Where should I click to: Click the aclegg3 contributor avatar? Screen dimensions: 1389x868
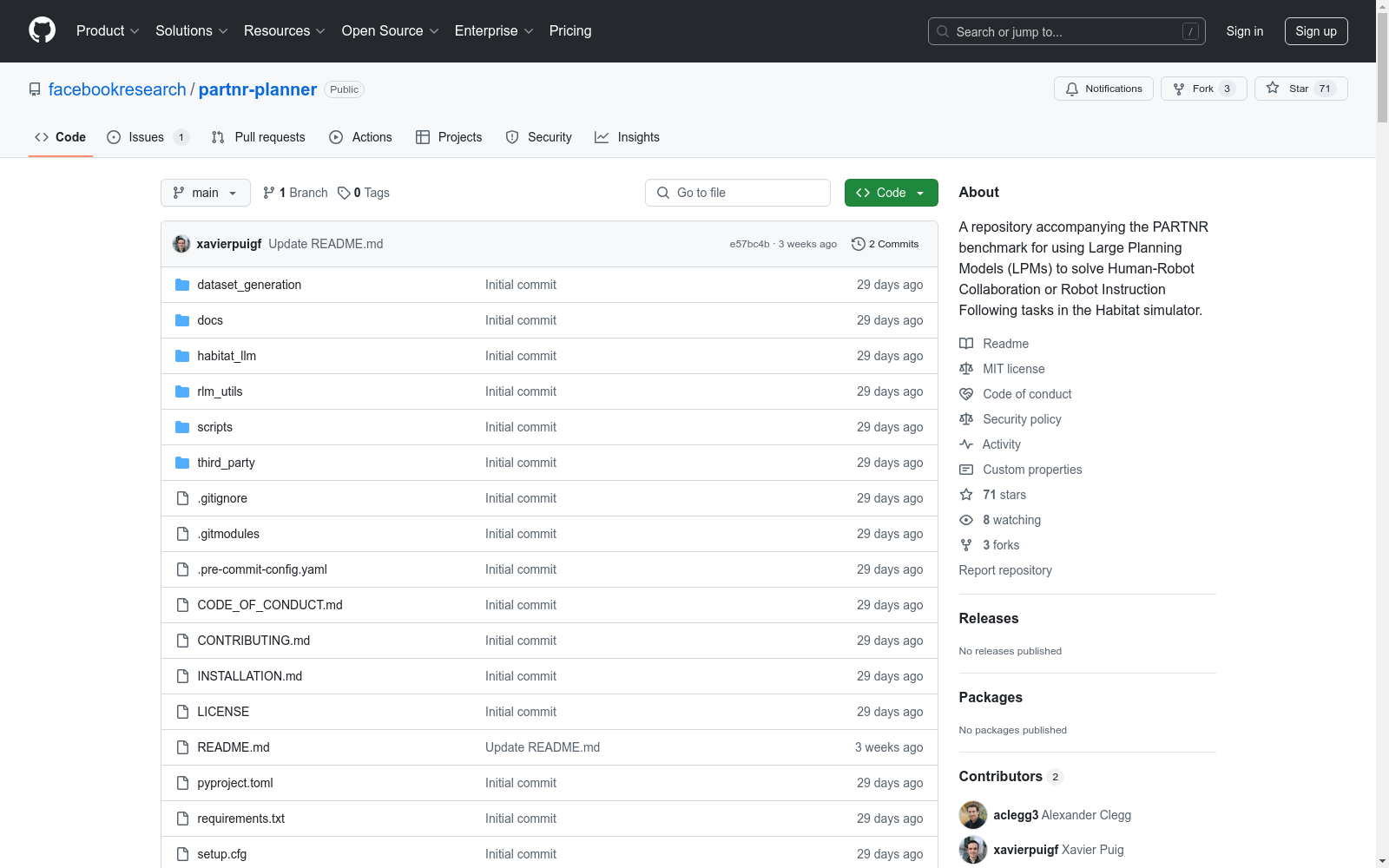click(x=973, y=815)
